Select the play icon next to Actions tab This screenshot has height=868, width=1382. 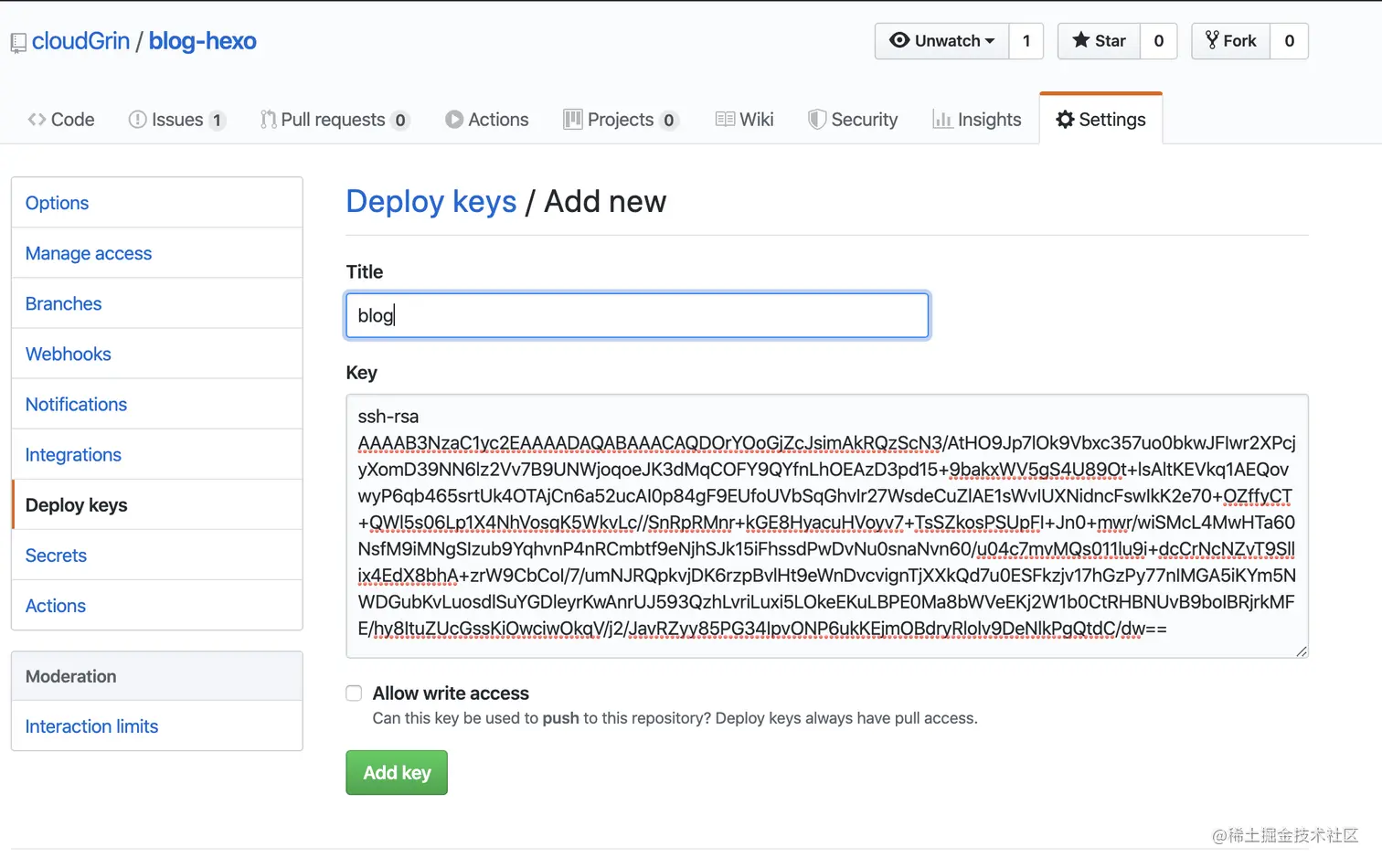tap(453, 119)
